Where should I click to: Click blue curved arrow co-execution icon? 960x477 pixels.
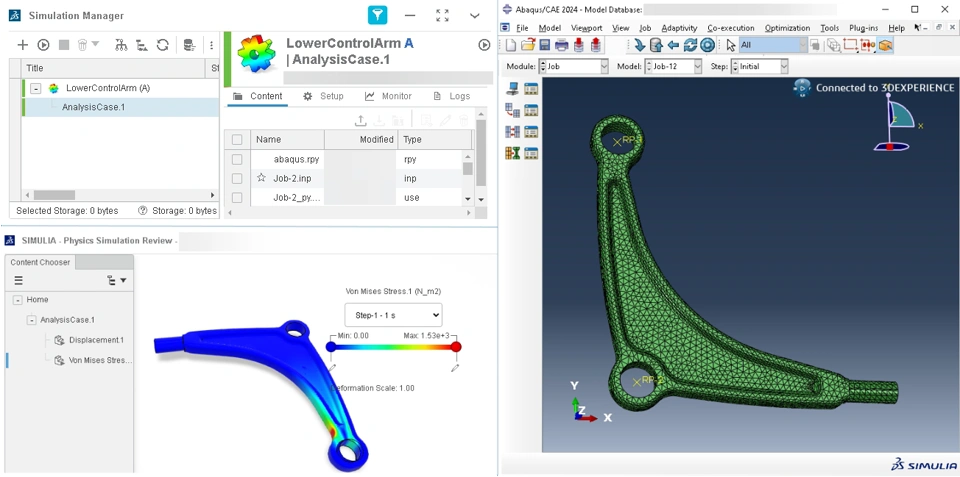640,45
